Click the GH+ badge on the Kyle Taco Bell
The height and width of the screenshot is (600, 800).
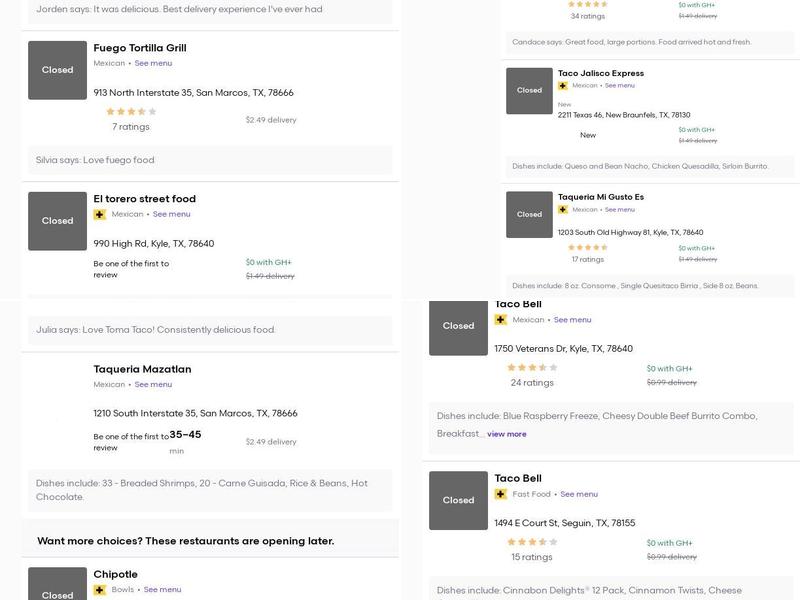[x=501, y=320]
